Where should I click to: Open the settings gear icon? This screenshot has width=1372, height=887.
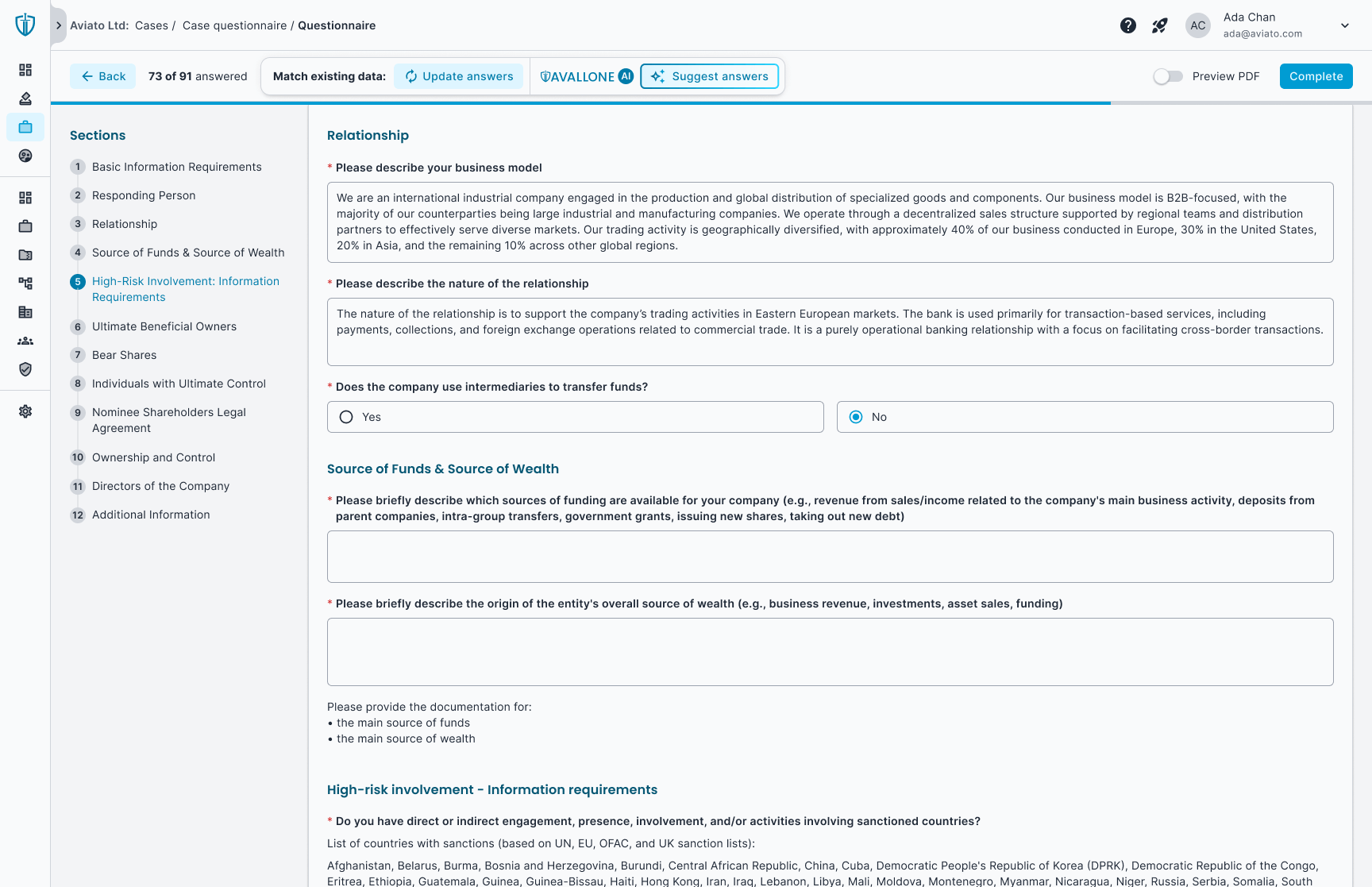25,411
